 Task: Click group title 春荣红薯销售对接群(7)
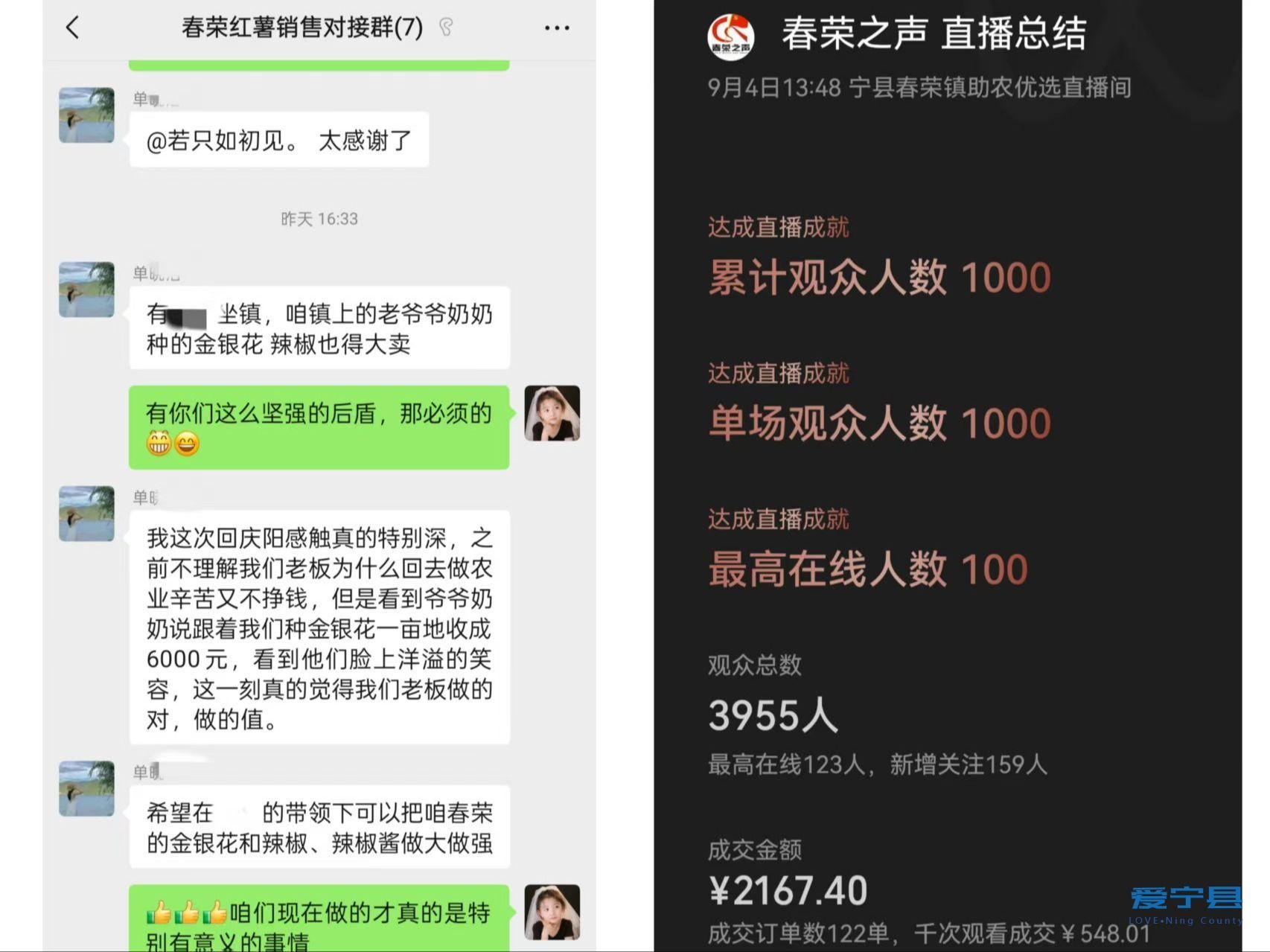coord(301,28)
